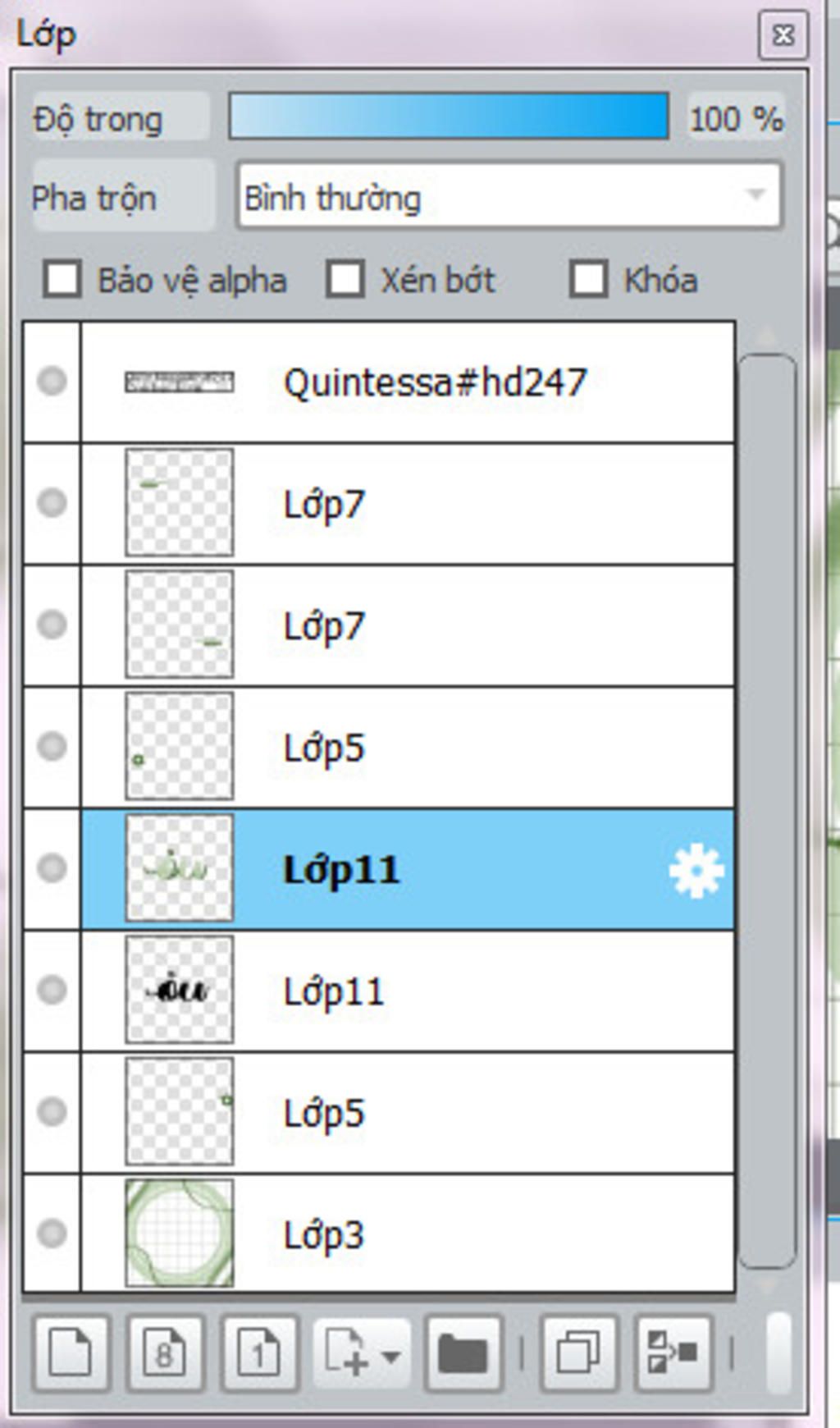Hide the Lớp3 layer
The width and height of the screenshot is (840, 1428).
click(52, 1233)
